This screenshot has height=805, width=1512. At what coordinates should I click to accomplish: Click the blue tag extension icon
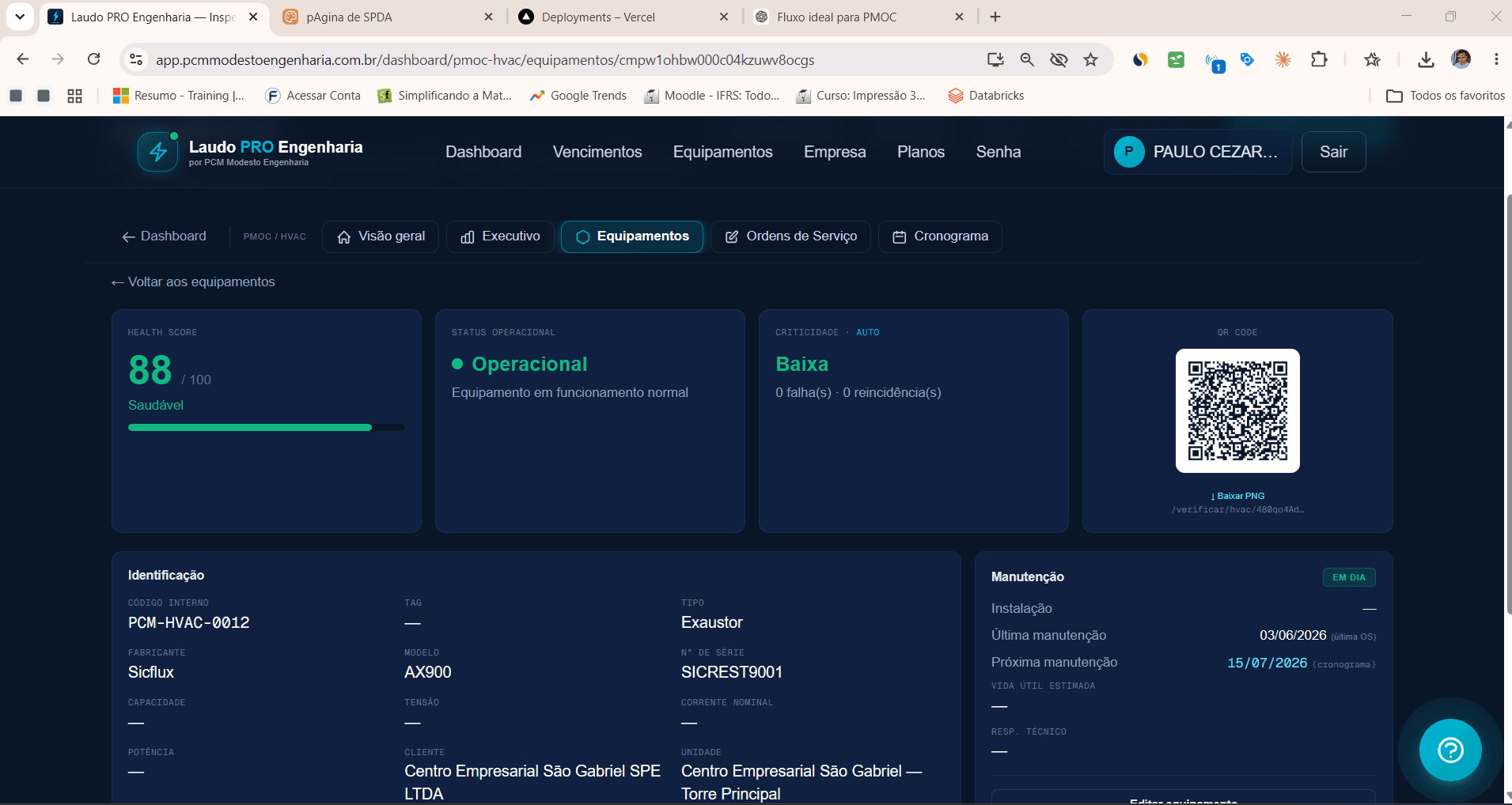pos(1248,59)
